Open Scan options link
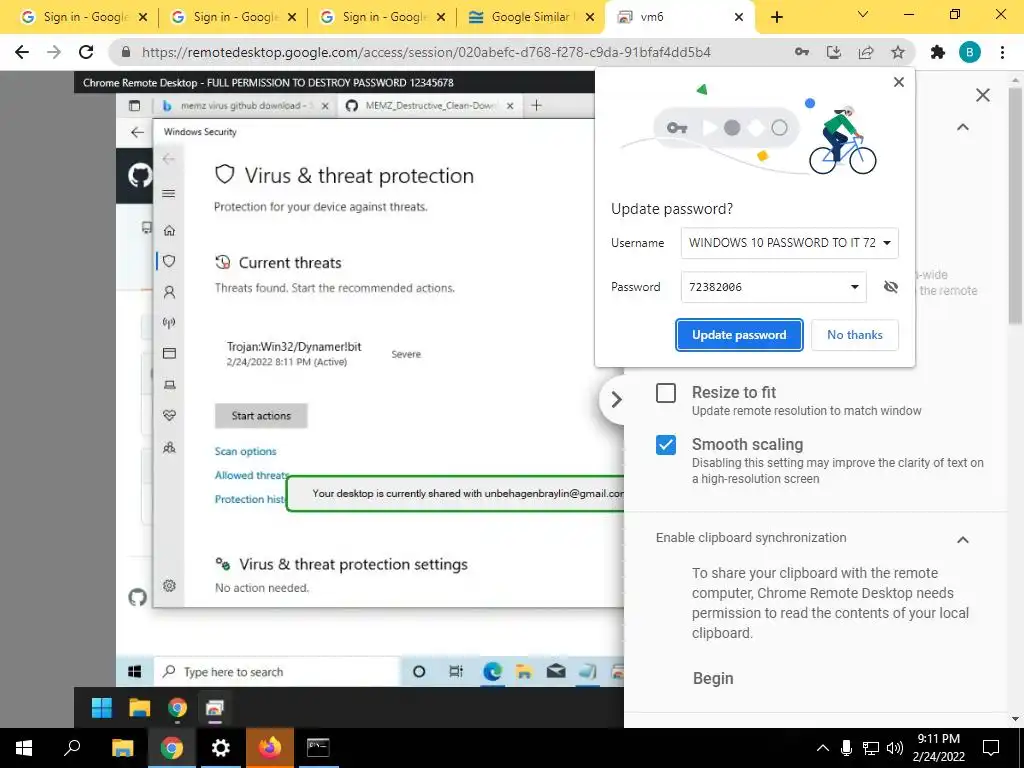Viewport: 1024px width, 768px height. pos(246,451)
